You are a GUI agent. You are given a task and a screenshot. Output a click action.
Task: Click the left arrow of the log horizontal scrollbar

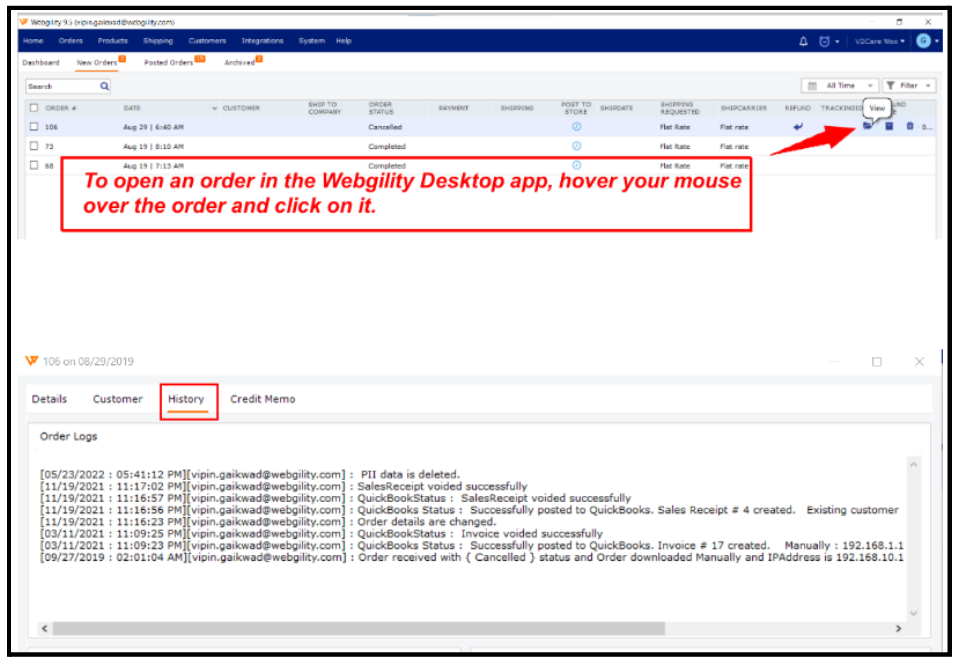coord(45,628)
